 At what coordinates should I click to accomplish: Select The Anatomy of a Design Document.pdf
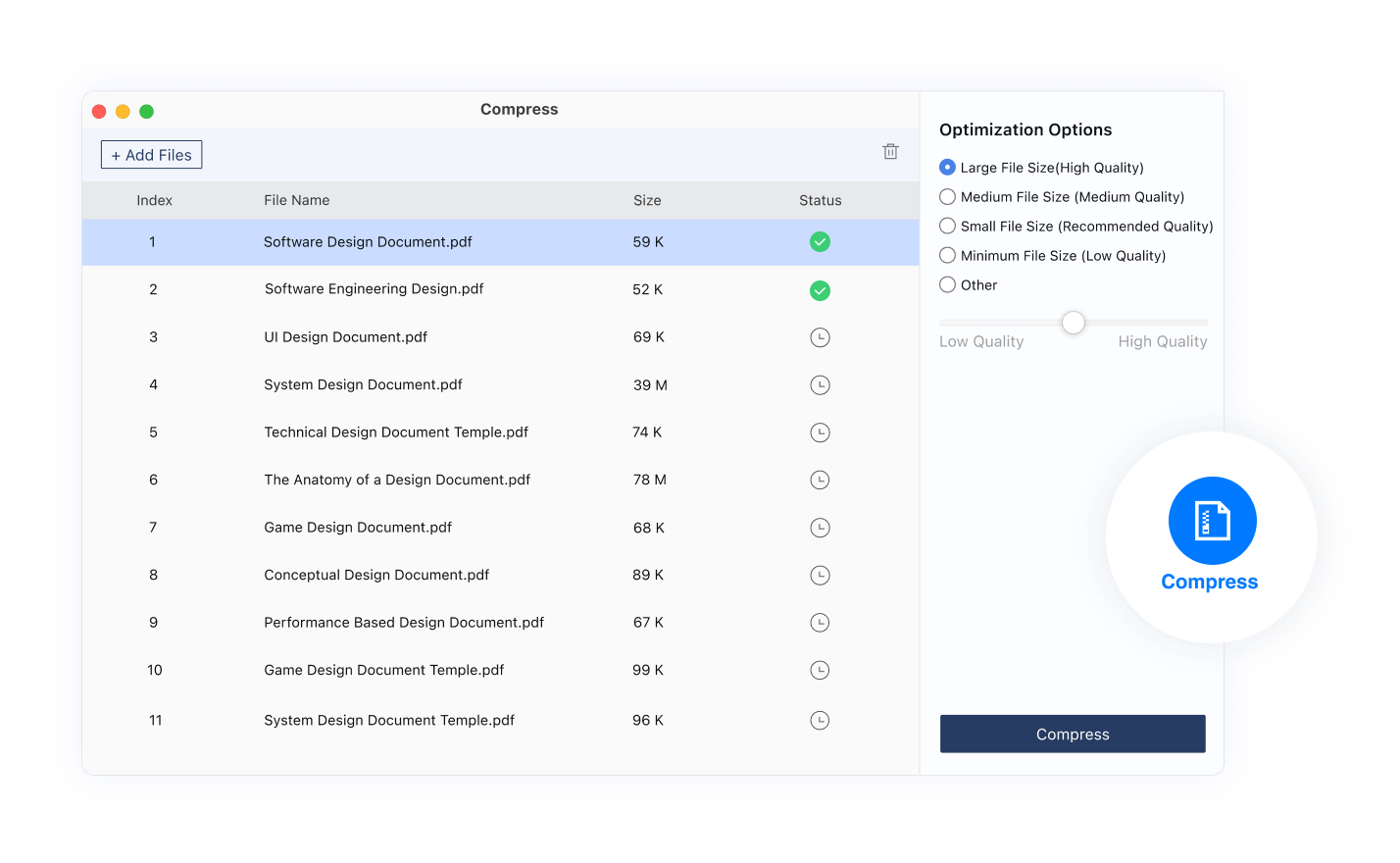(x=397, y=481)
